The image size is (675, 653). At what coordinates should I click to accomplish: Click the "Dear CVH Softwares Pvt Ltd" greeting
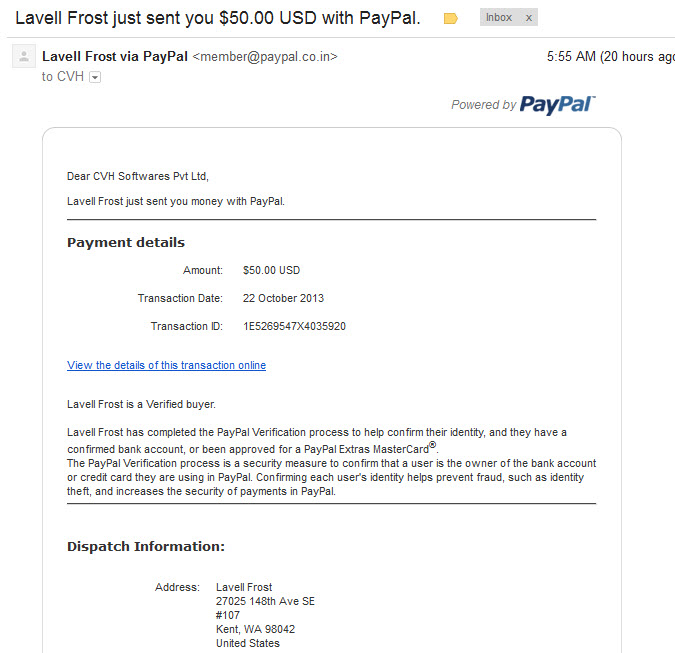click(x=138, y=176)
